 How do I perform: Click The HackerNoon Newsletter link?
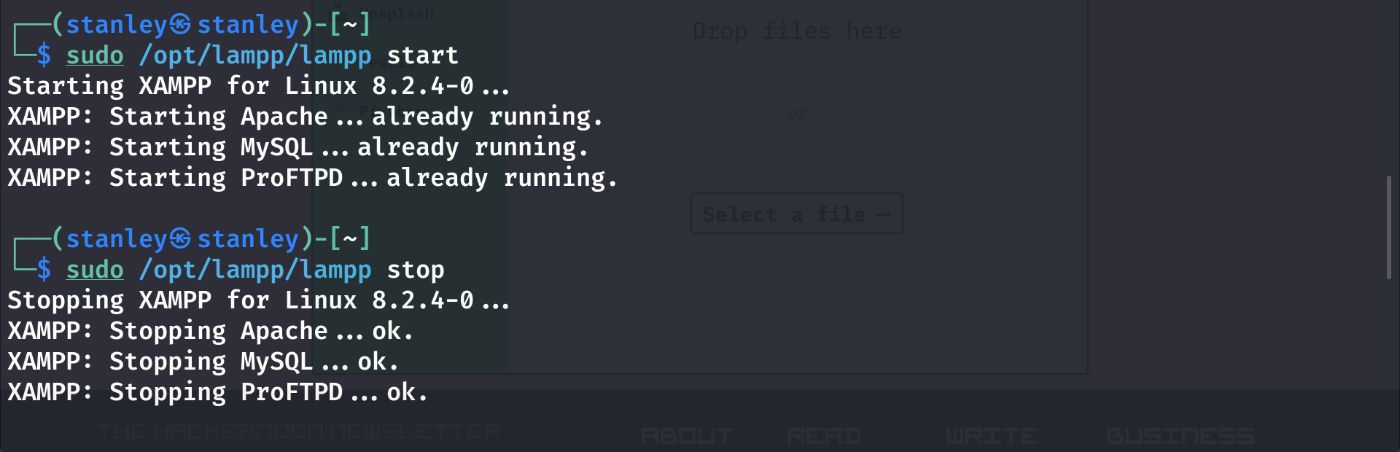tap(298, 431)
